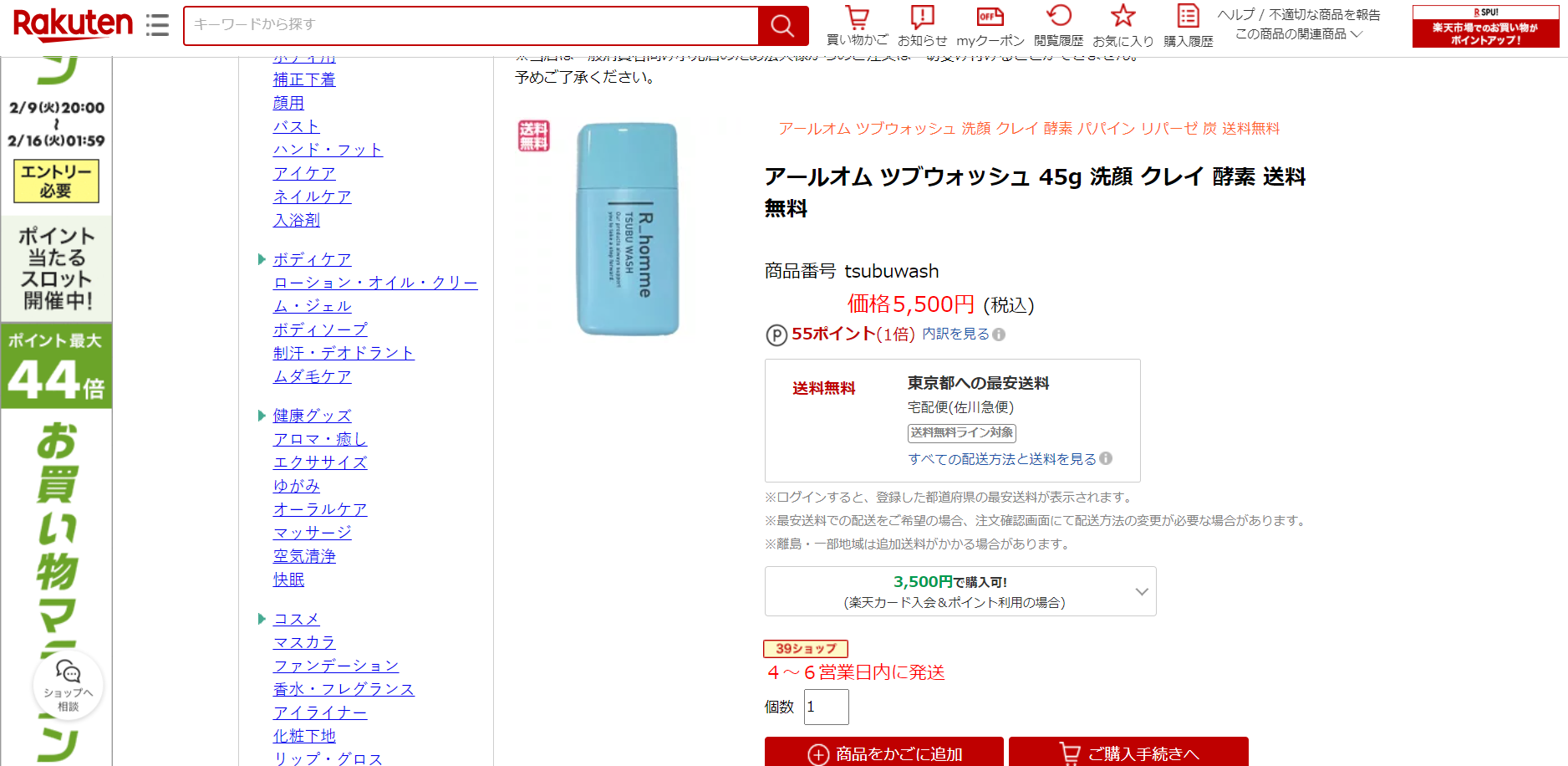The width and height of the screenshot is (1568, 766).
Task: Expand the コスメ category arrow
Action: 262,619
